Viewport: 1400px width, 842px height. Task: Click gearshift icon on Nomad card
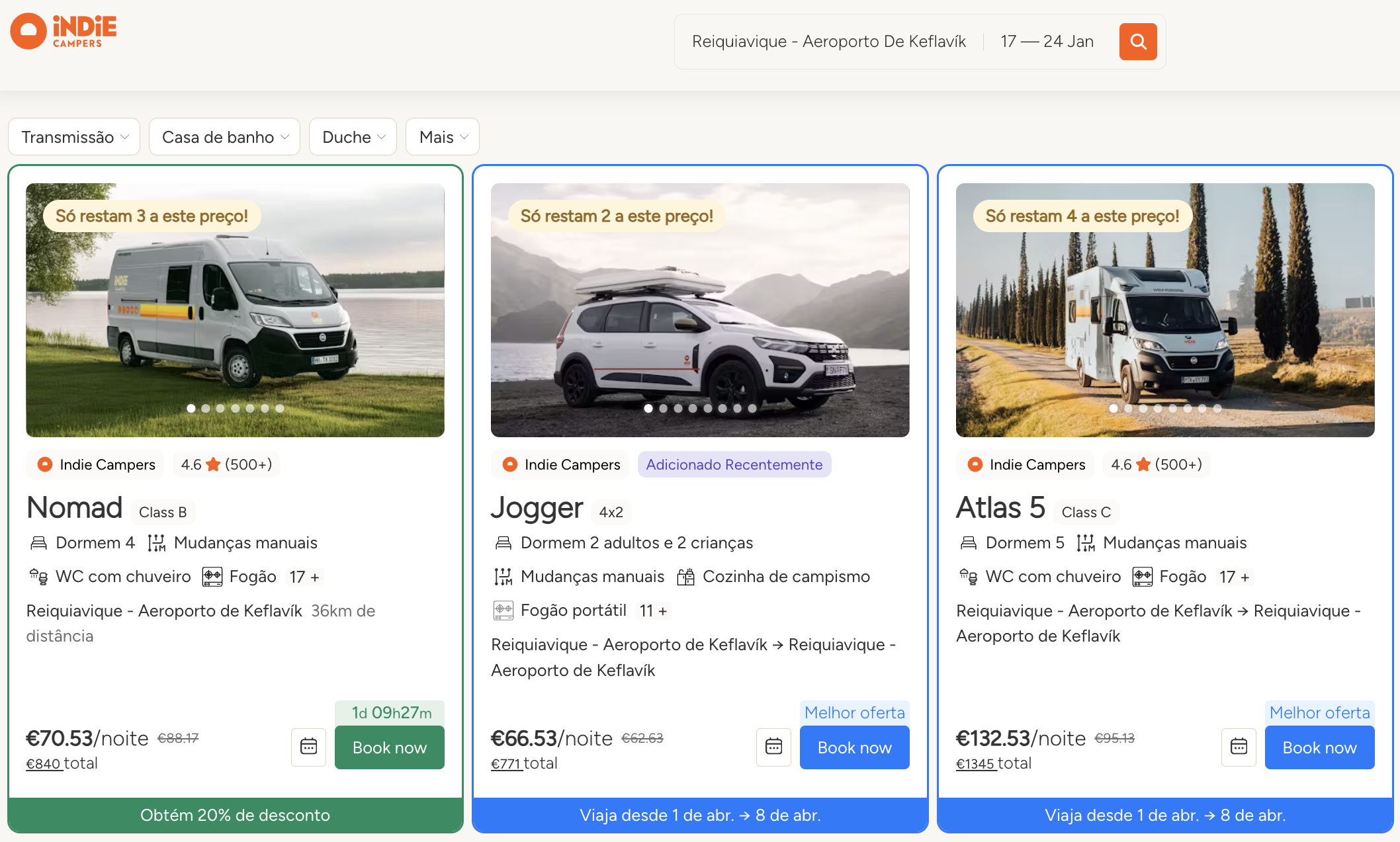(157, 543)
